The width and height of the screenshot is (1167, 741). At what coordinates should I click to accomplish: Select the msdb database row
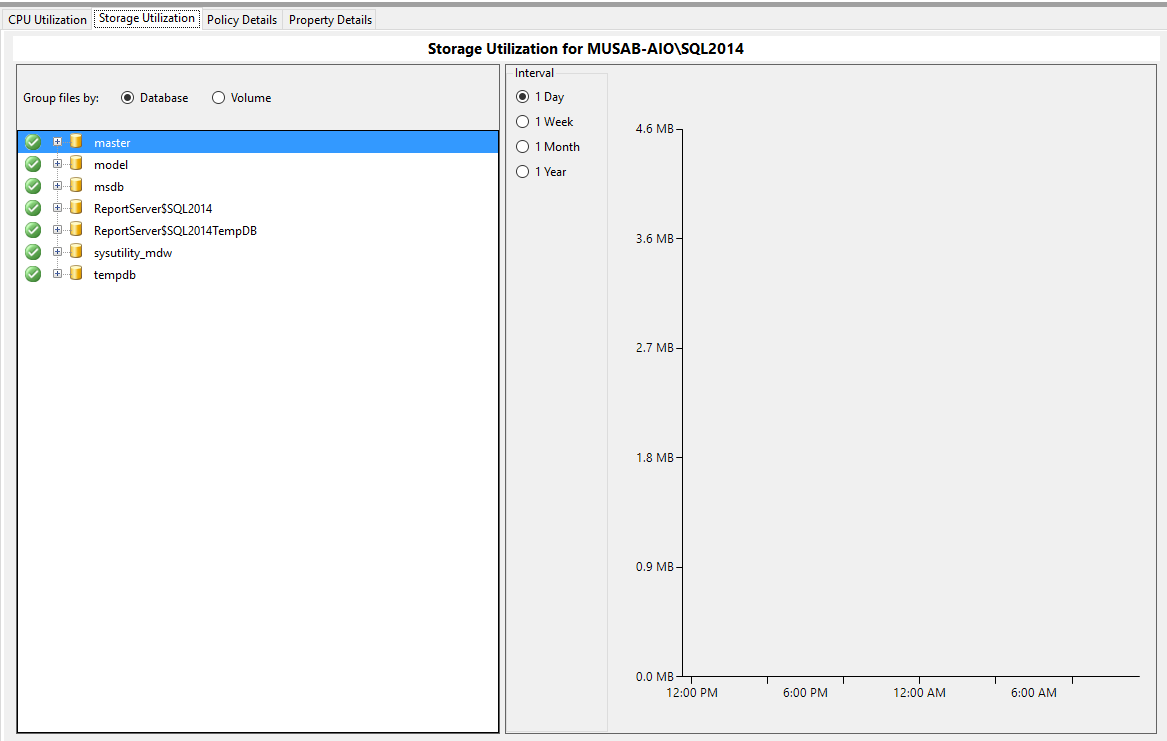click(258, 186)
